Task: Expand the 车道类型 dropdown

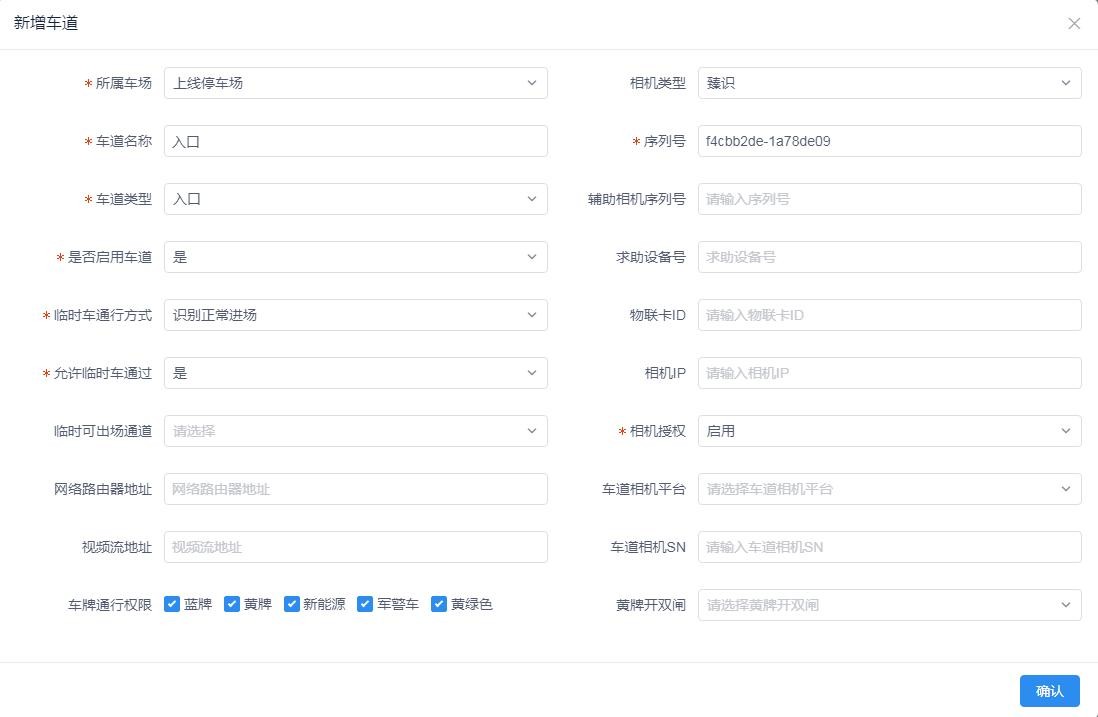Action: (x=356, y=199)
